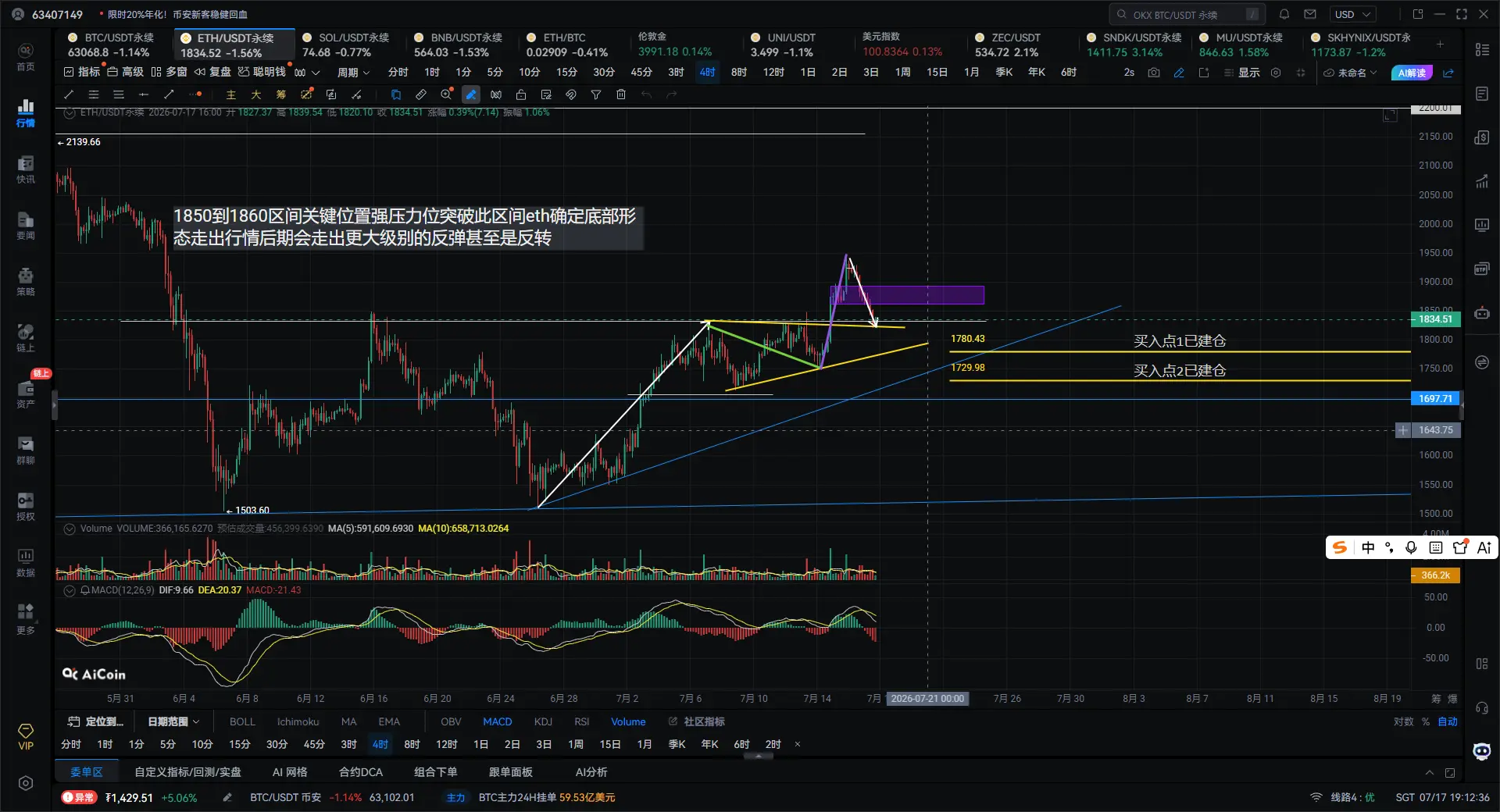Click the 大 large-order indicator icon
Image resolution: width=1500 pixels, height=812 pixels.
point(256,94)
